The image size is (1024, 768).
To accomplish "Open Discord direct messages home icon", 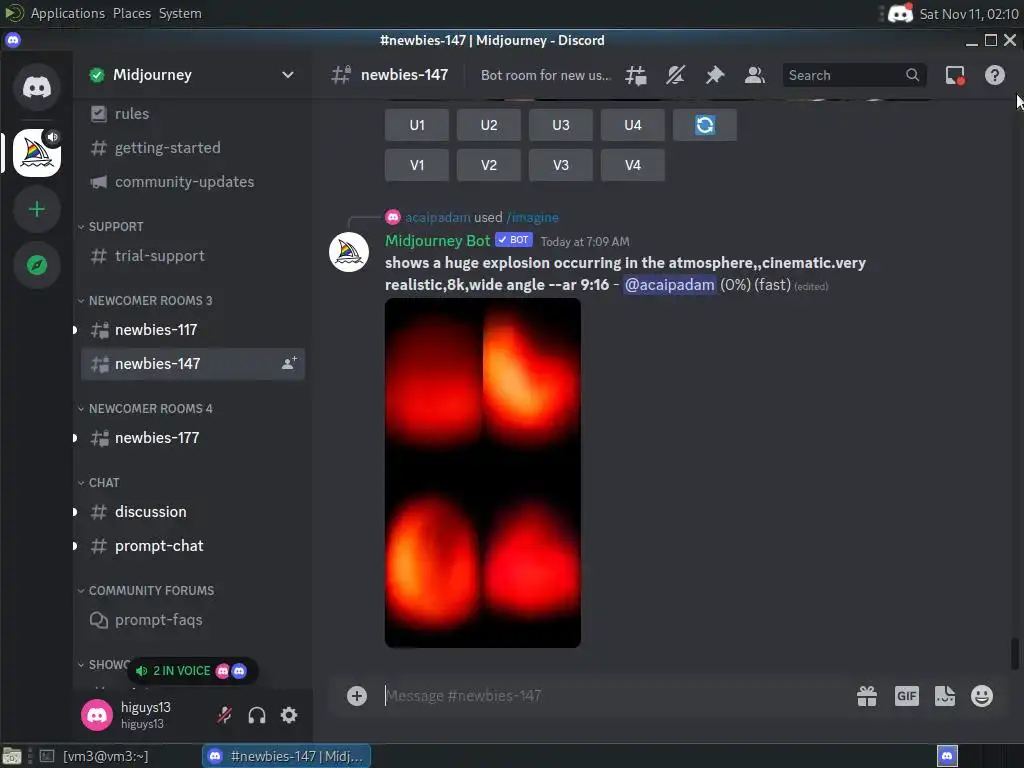I will pos(37,87).
